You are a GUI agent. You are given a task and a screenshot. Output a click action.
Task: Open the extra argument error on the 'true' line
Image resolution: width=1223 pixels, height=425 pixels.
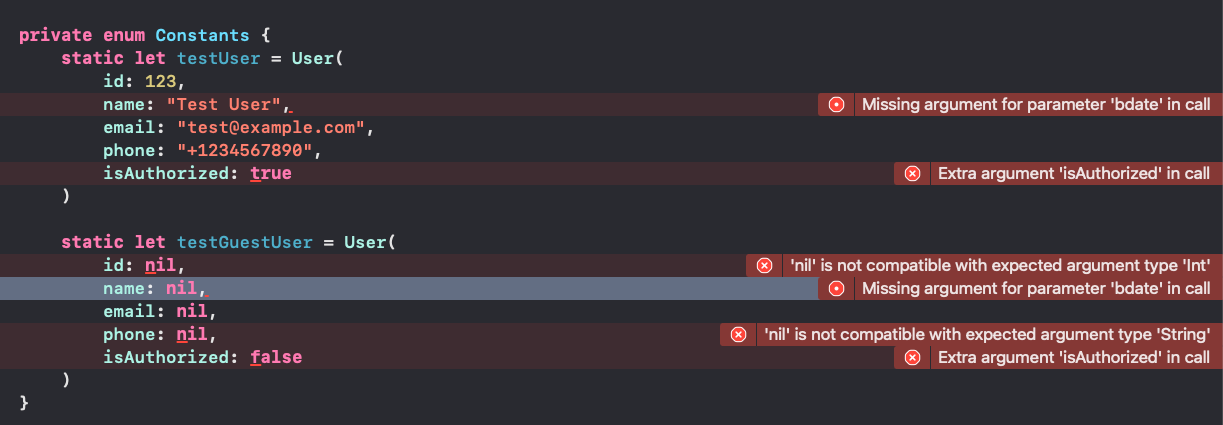(1074, 174)
